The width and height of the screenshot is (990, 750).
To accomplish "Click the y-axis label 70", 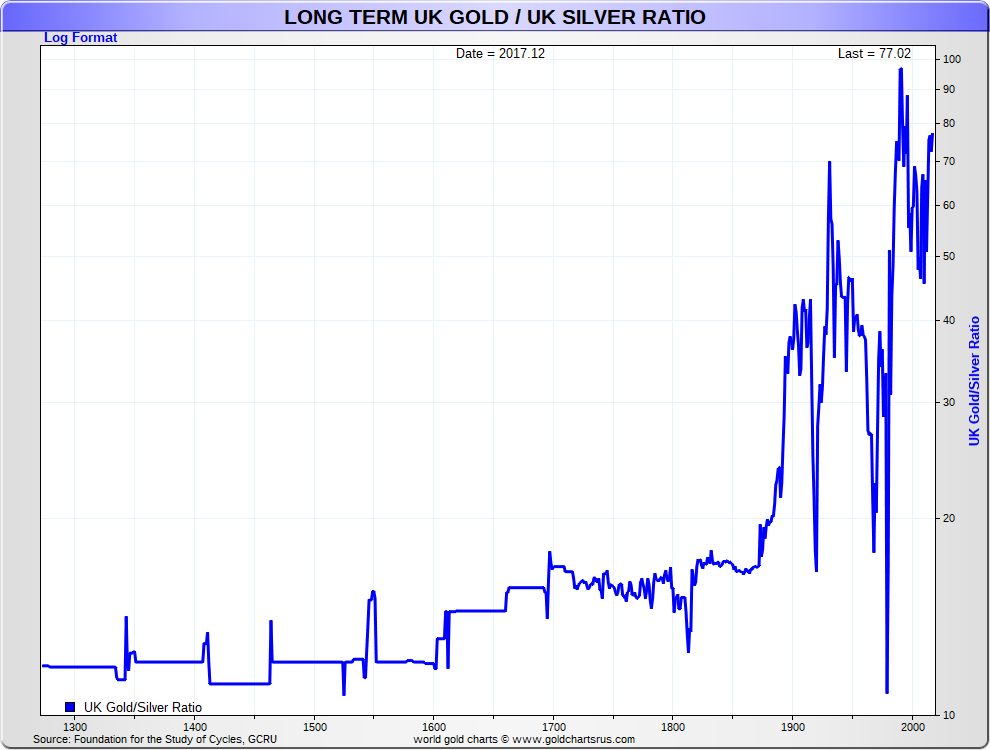I will coord(949,162).
